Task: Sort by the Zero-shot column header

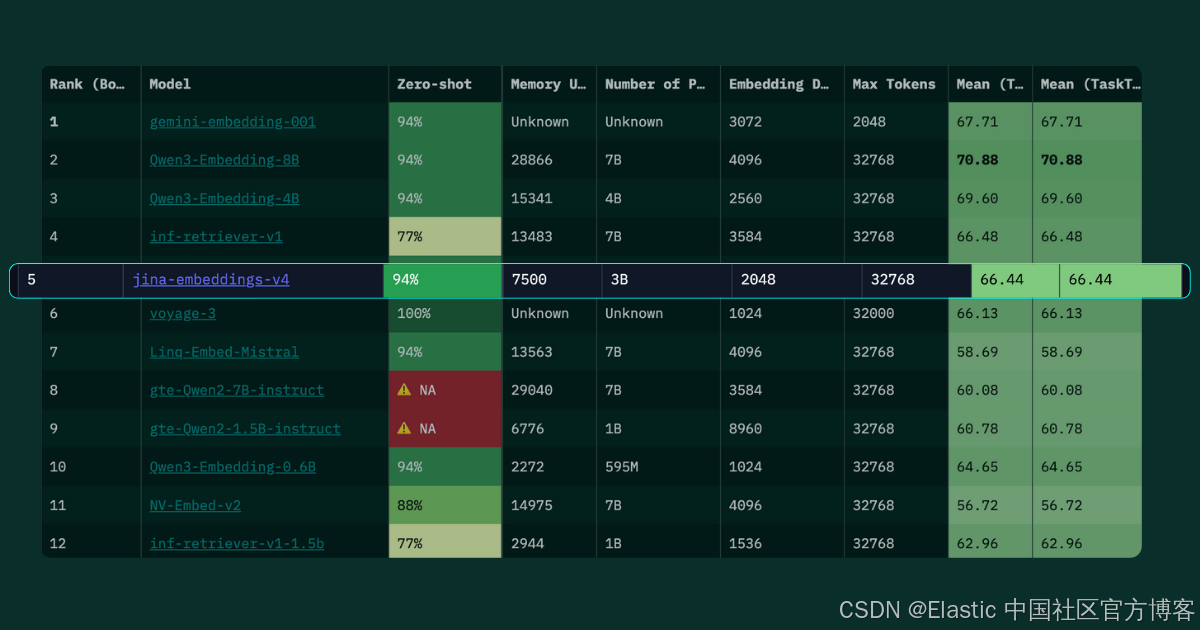Action: pyautogui.click(x=445, y=84)
